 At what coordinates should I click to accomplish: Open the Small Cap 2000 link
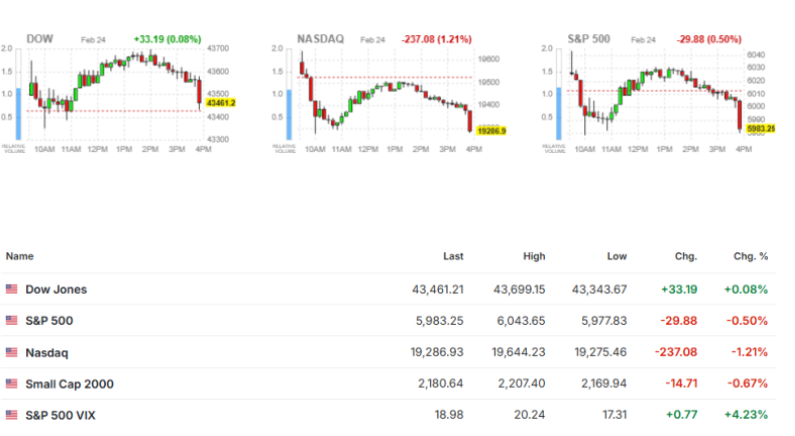point(69,384)
